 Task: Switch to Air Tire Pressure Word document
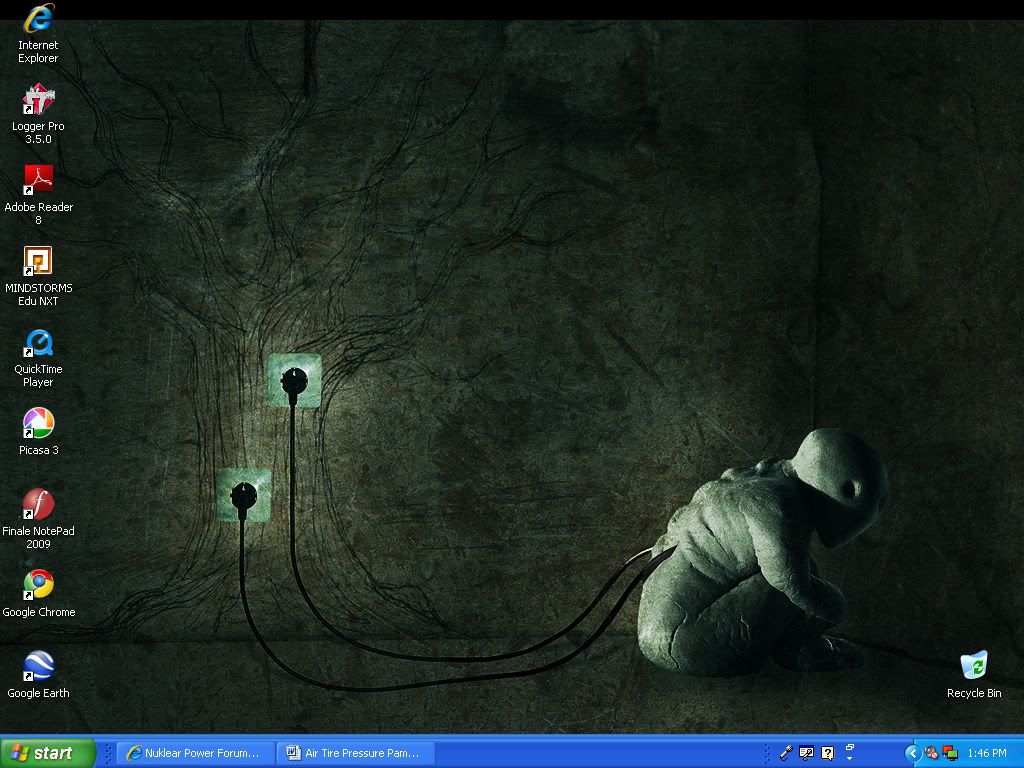[356, 753]
